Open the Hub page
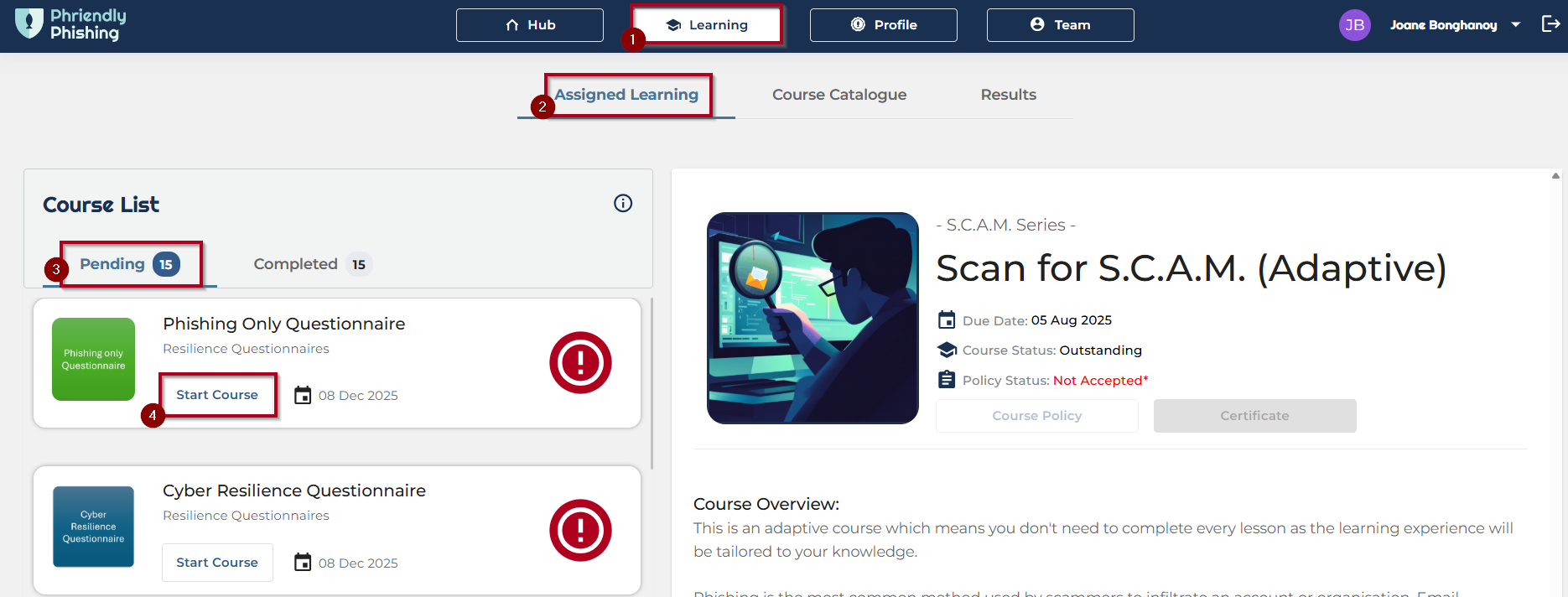The height and width of the screenshot is (597, 1568). [530, 25]
